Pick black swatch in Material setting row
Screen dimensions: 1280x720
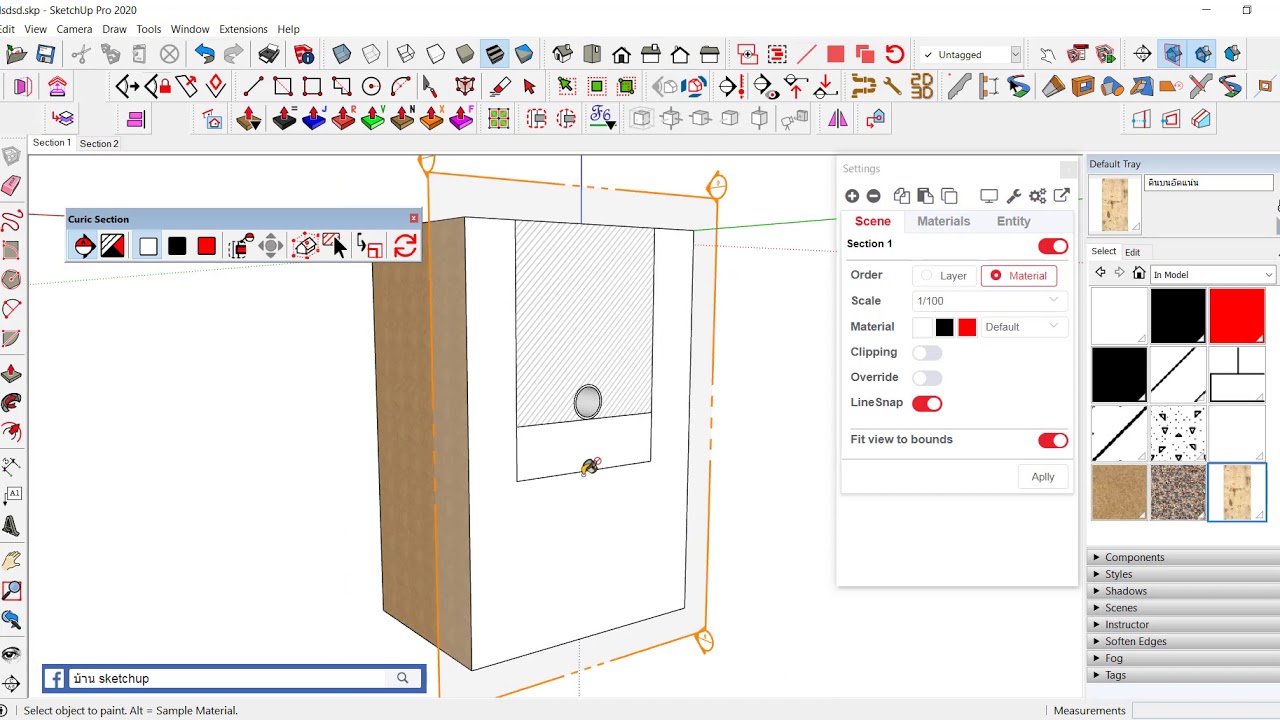coord(944,327)
